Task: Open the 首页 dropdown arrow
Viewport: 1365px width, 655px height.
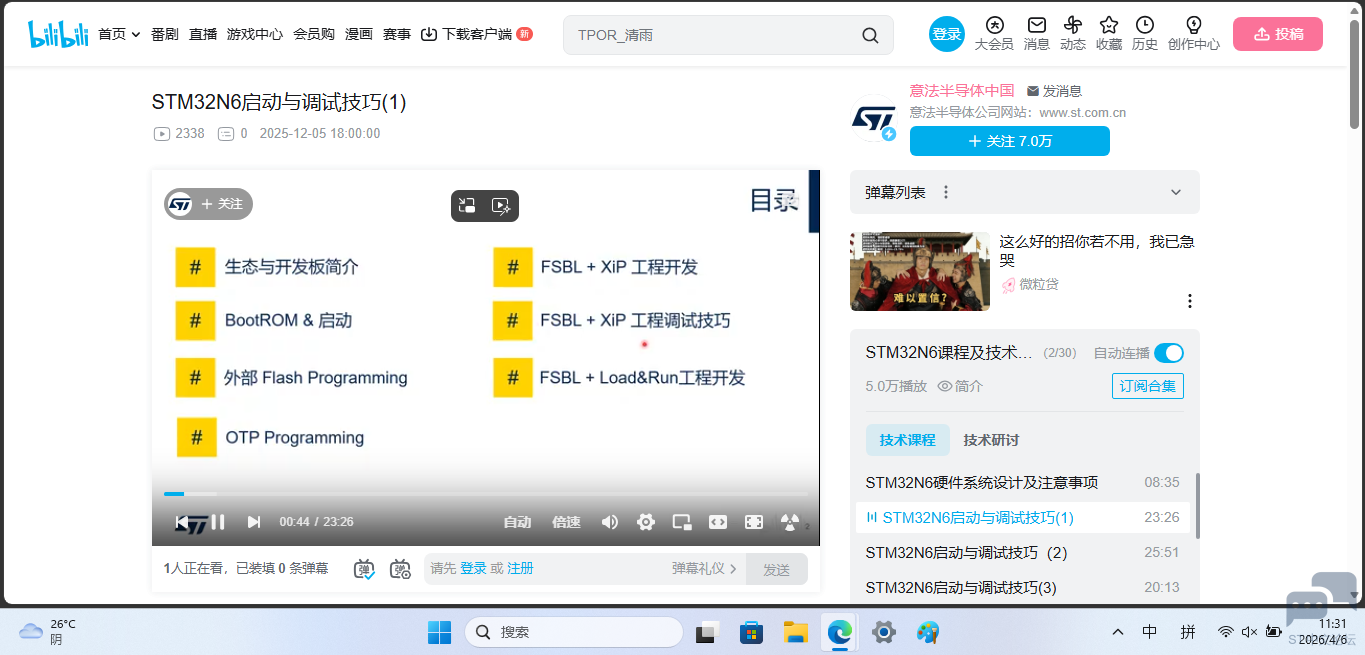Action: click(x=136, y=33)
